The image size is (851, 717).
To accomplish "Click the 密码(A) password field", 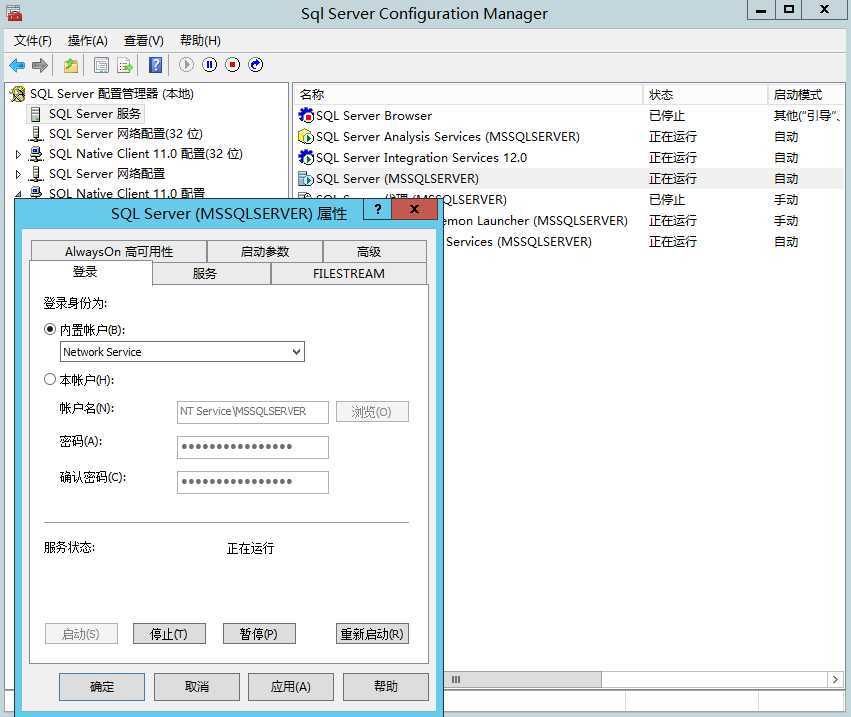I will [253, 447].
